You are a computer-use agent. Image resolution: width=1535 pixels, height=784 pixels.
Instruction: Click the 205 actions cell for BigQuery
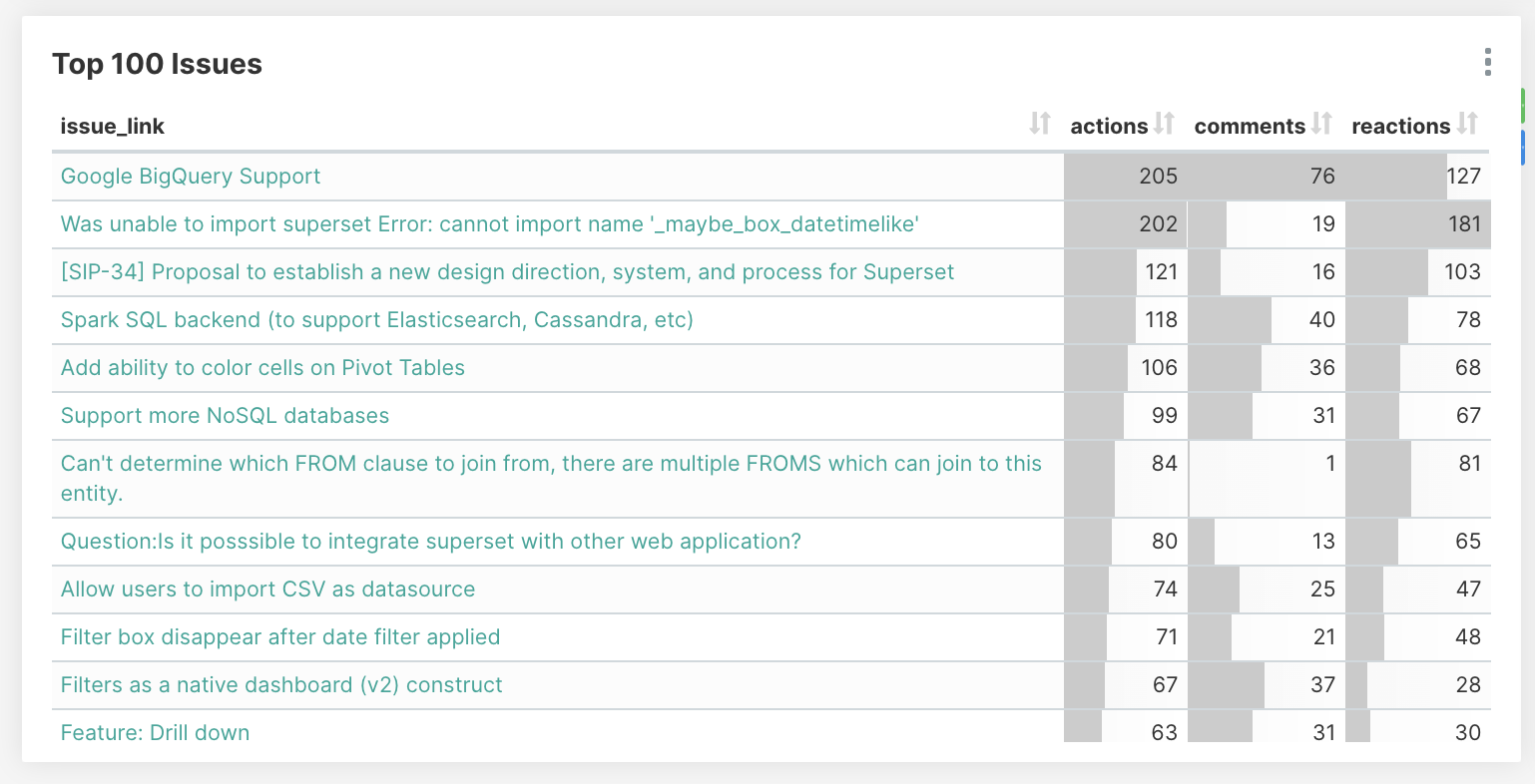[x=1158, y=177]
